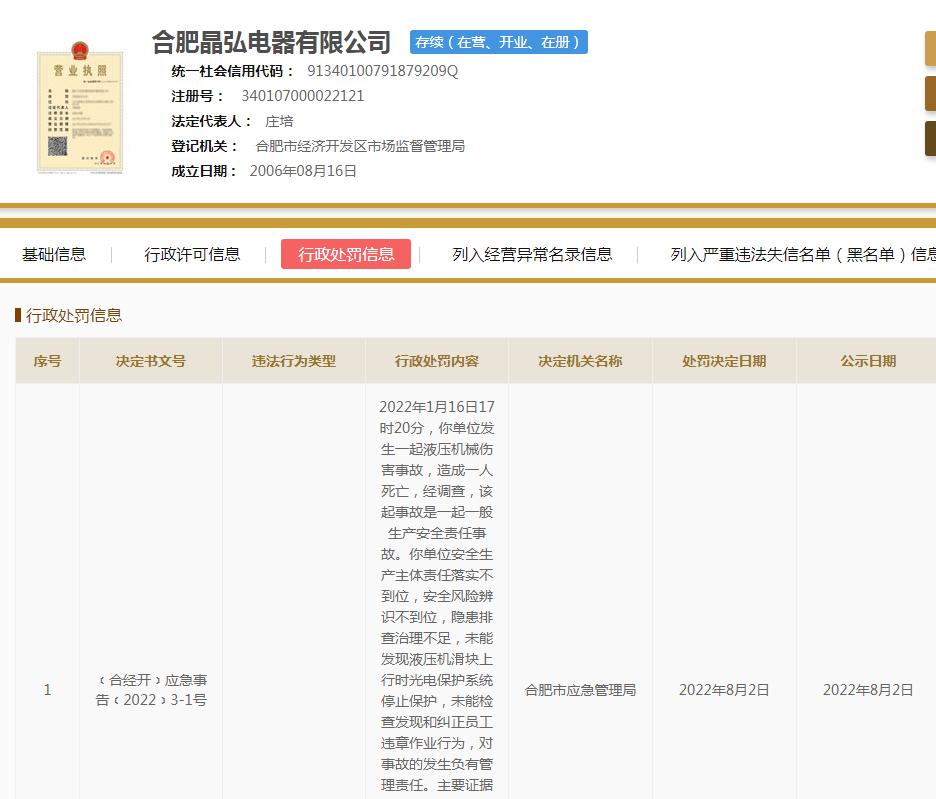936x799 pixels.
Task: Switch to the 基础信息 tab
Action: (x=54, y=254)
